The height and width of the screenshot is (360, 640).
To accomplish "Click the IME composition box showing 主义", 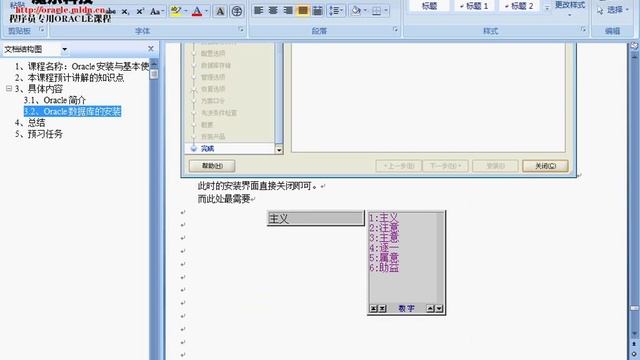I will tap(316, 218).
